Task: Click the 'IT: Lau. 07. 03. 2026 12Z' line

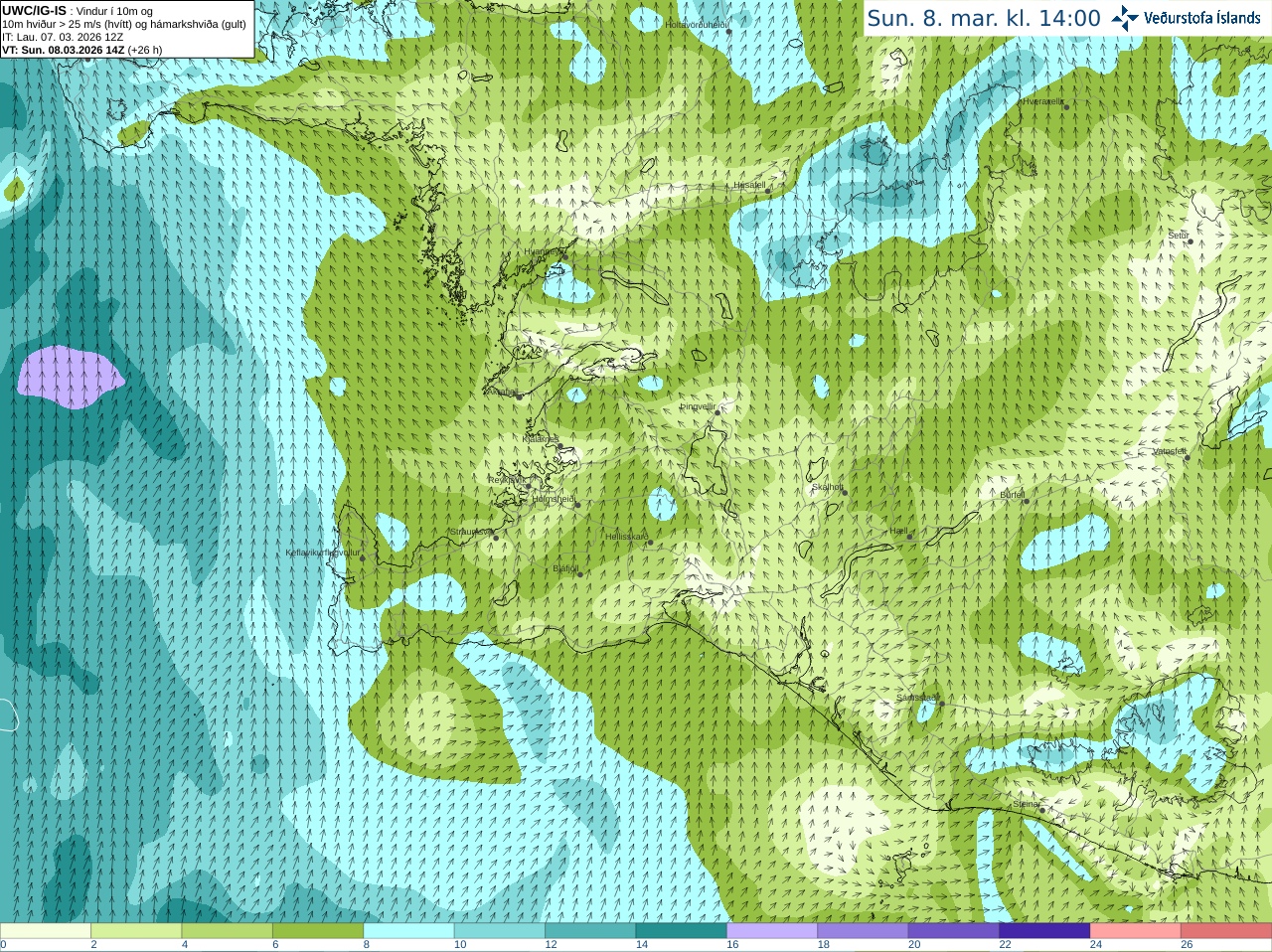Action: pos(63,37)
